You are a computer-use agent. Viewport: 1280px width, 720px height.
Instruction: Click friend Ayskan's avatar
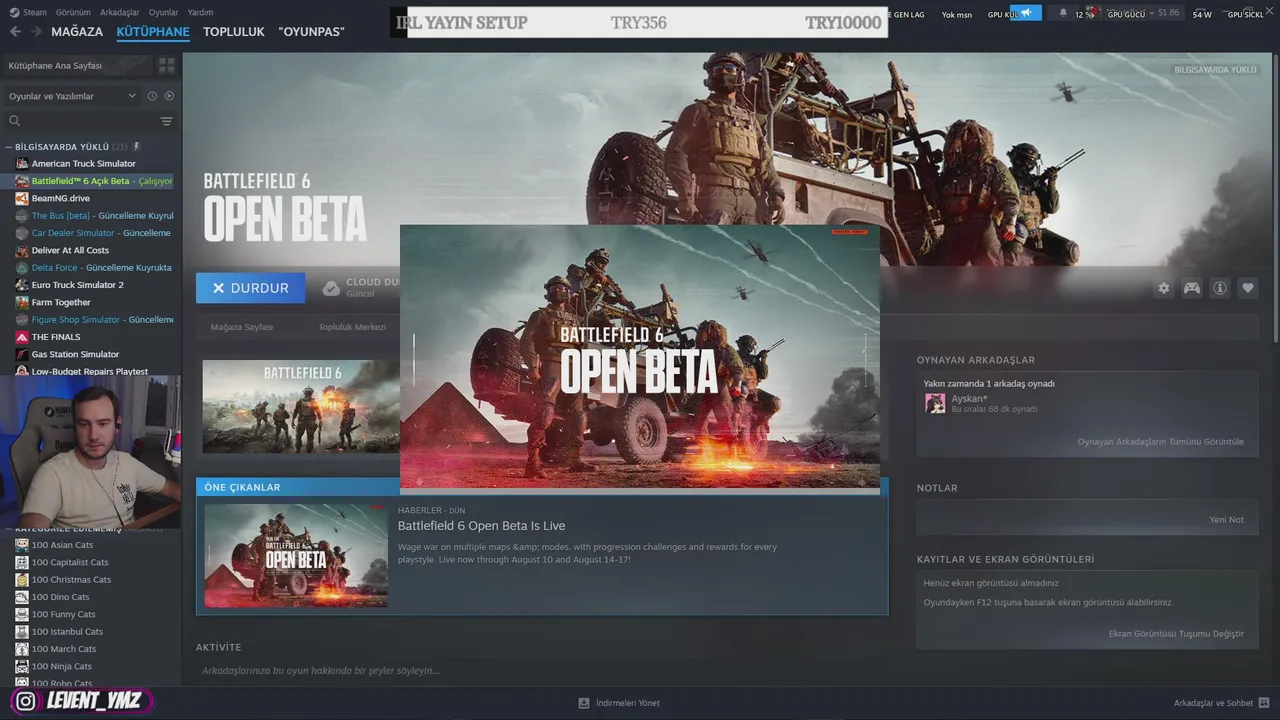(x=935, y=403)
